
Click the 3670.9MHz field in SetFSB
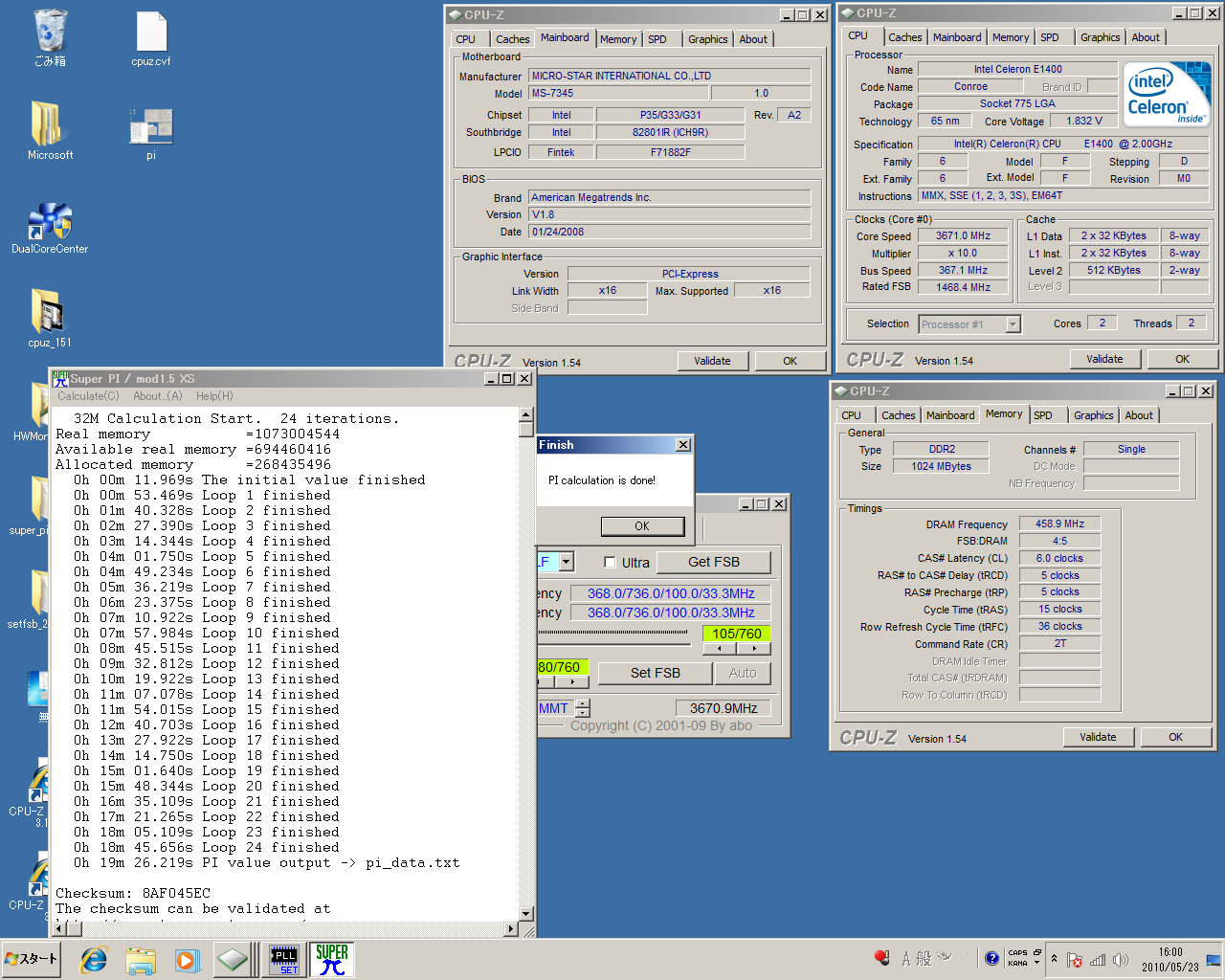tap(723, 708)
